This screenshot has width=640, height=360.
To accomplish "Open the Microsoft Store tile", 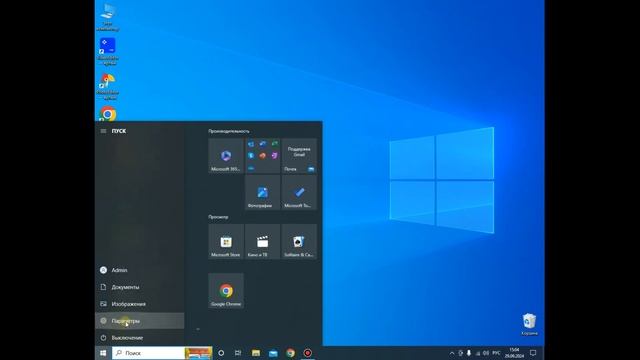I will (226, 242).
